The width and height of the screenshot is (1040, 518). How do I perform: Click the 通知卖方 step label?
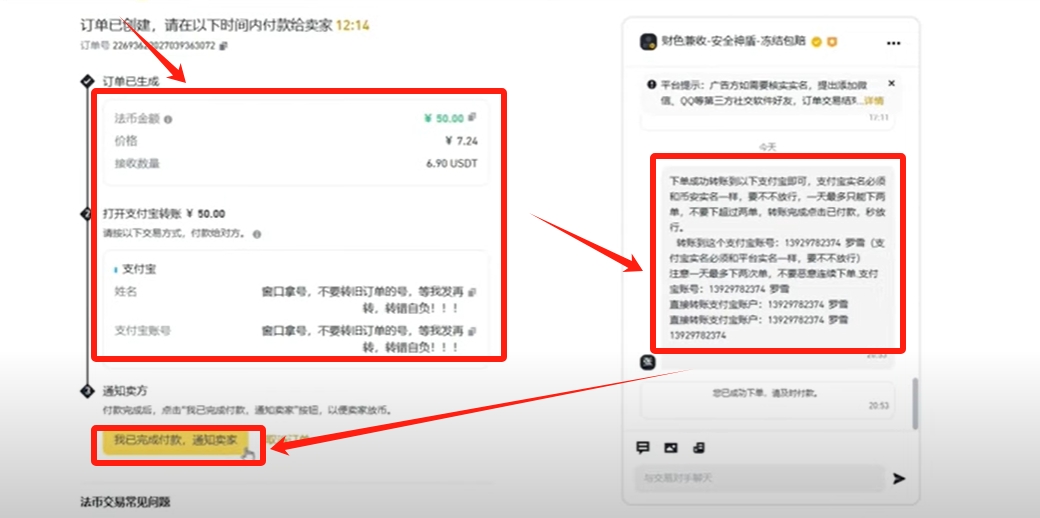click(125, 391)
